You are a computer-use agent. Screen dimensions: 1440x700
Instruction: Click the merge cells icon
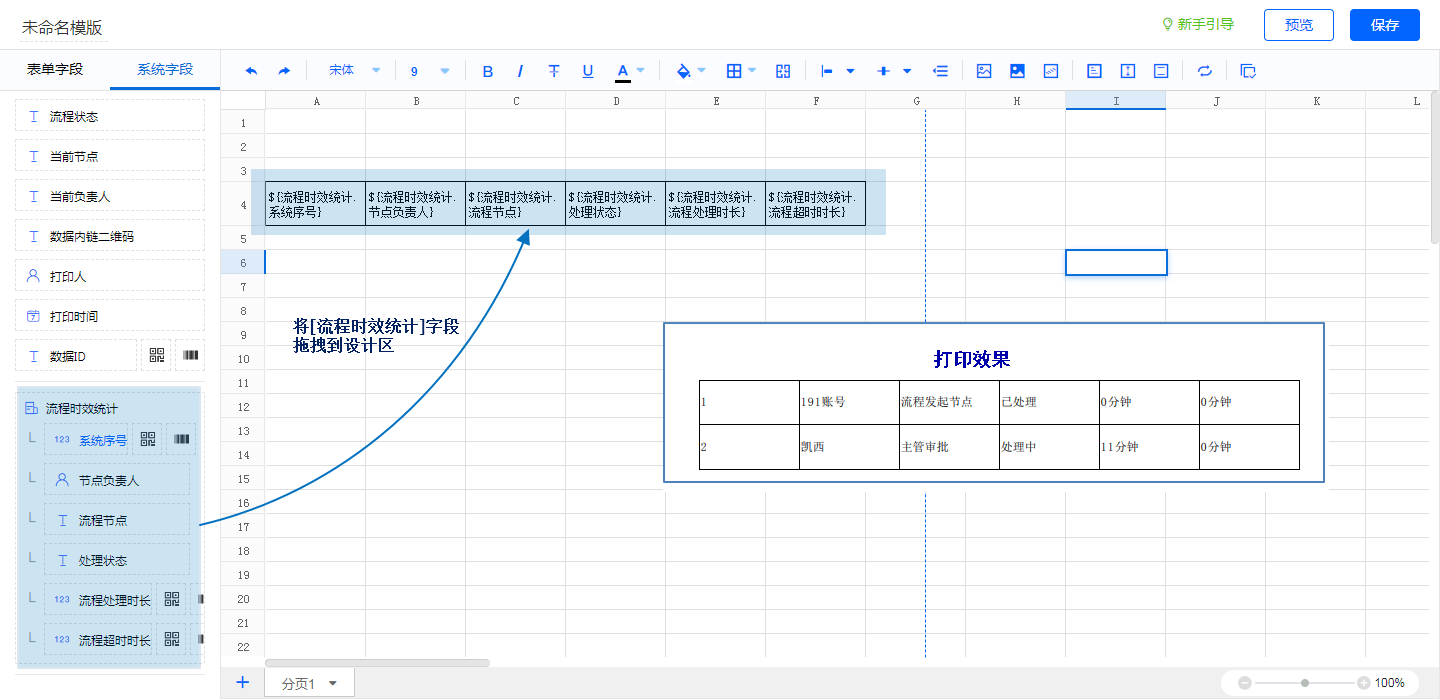(783, 71)
